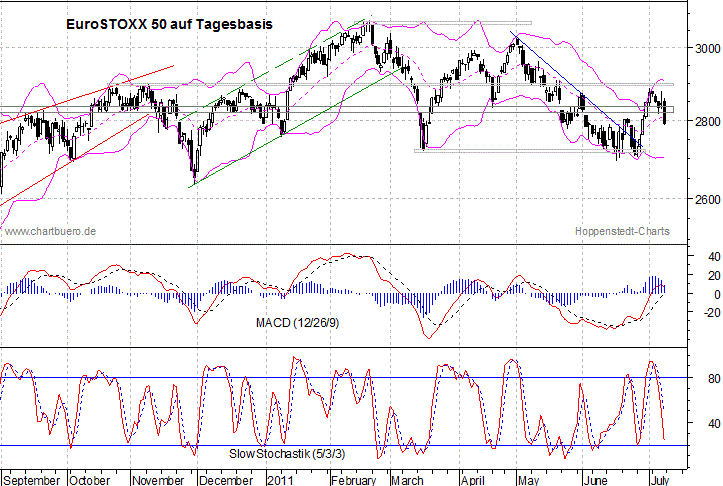723x486 pixels.
Task: Click the December month label
Action: 226,480
